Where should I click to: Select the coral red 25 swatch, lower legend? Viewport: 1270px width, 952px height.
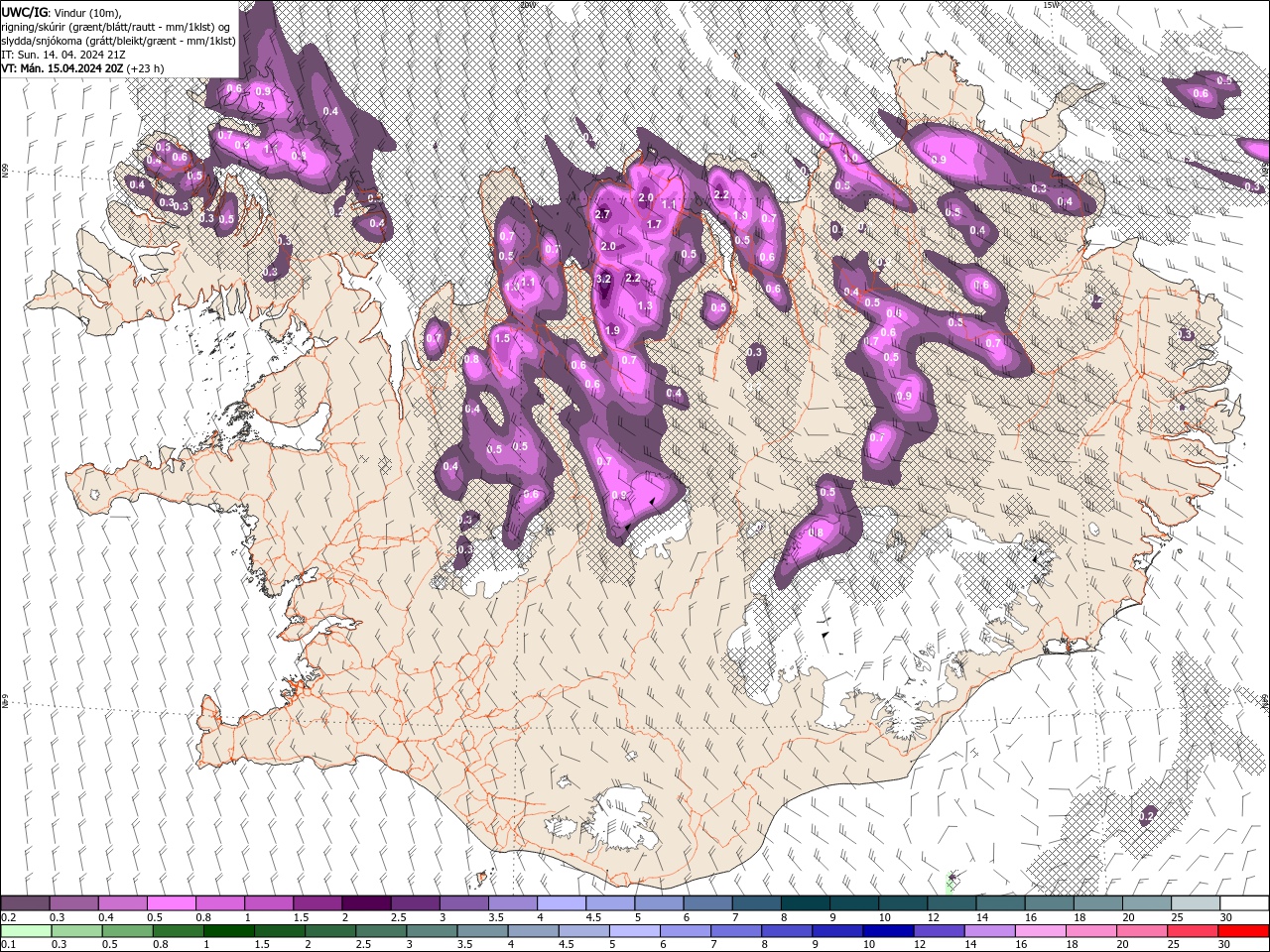tap(1194, 930)
